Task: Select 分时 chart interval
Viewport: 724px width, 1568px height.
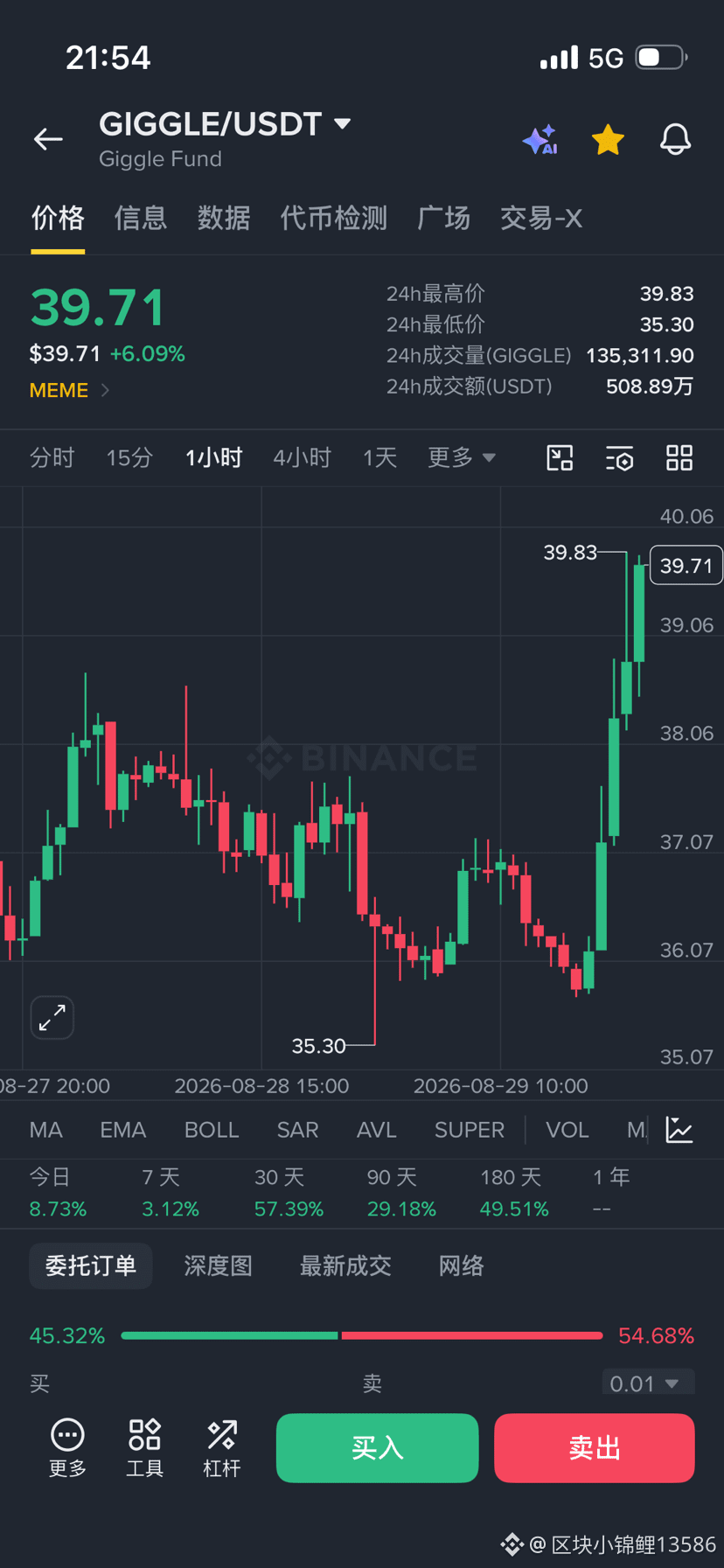Action: (52, 457)
